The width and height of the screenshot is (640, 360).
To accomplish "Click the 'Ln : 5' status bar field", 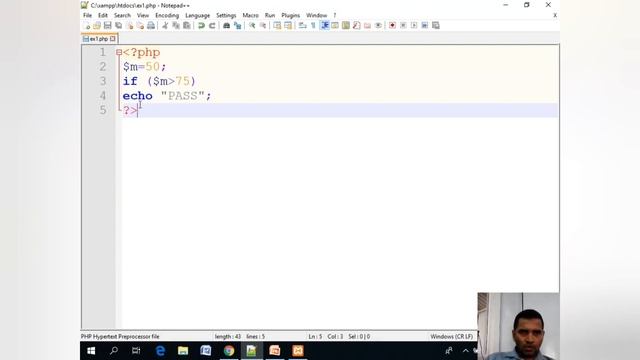I will (x=315, y=337).
